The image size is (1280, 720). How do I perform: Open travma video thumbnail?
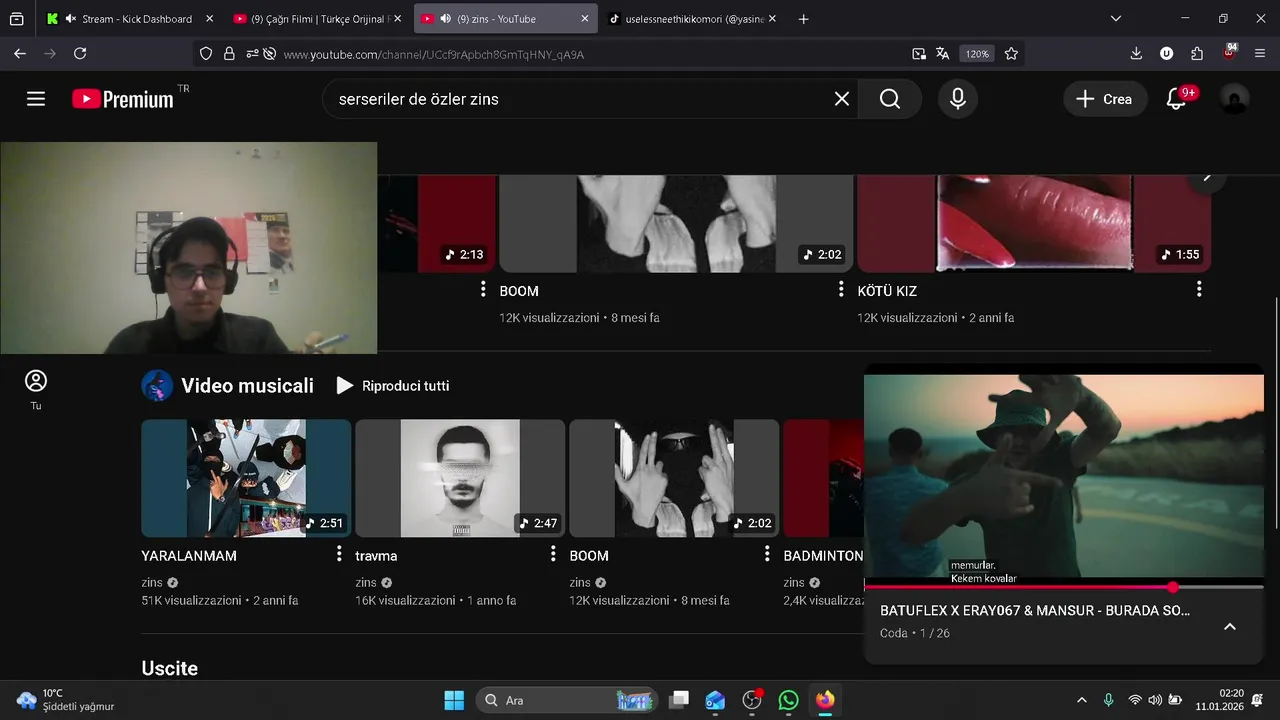point(460,478)
